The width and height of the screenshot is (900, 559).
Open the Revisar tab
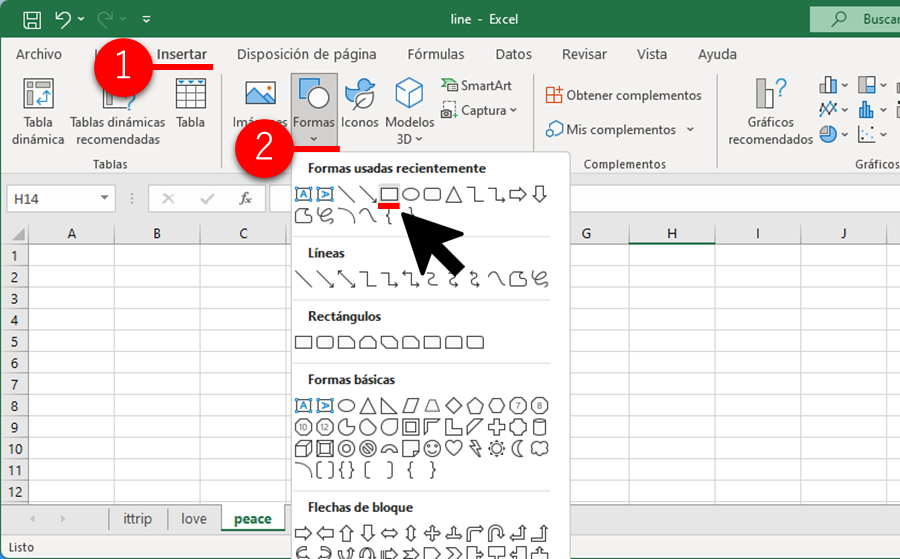click(584, 54)
